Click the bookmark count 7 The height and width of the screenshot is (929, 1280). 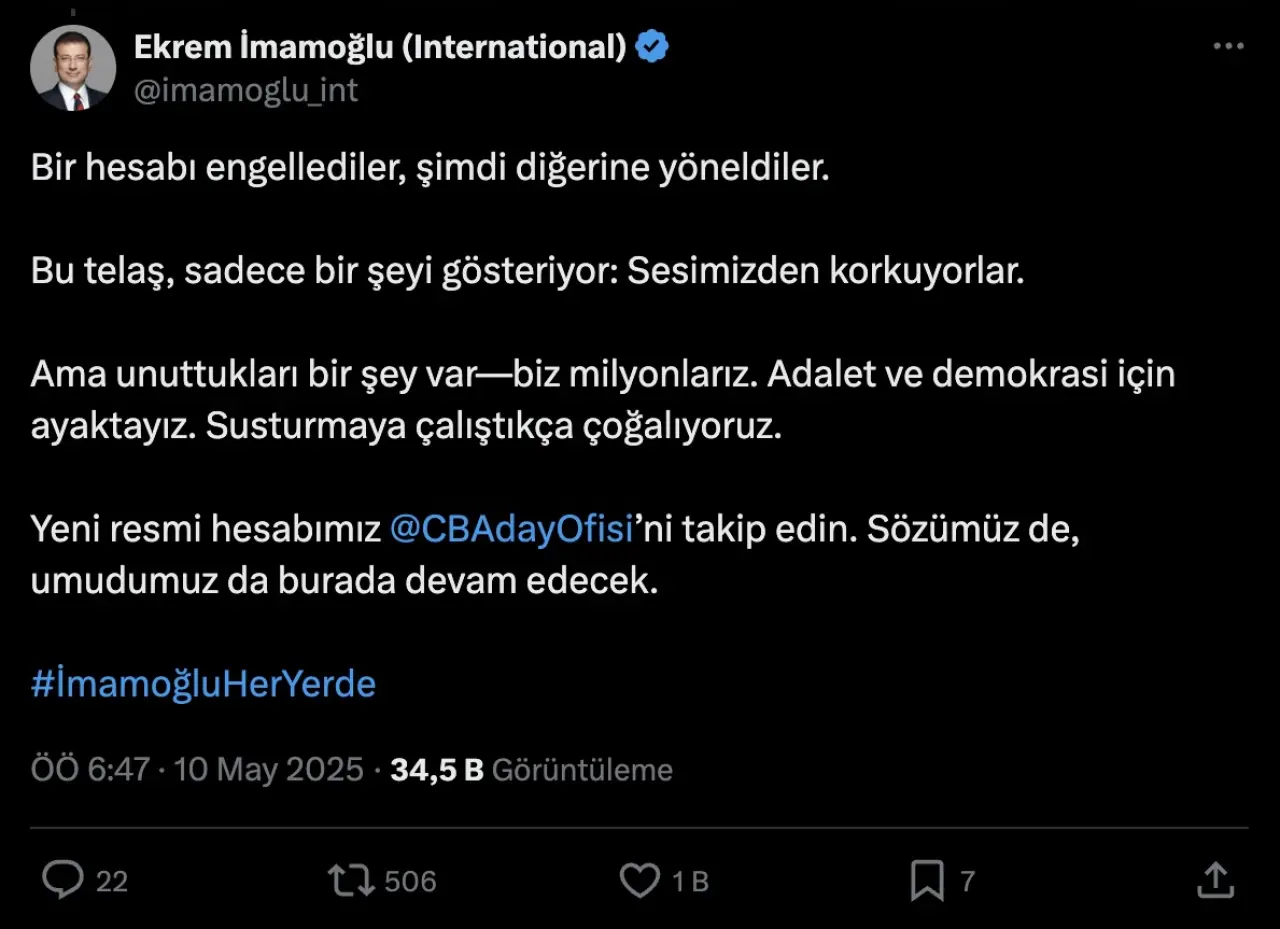[x=967, y=881]
